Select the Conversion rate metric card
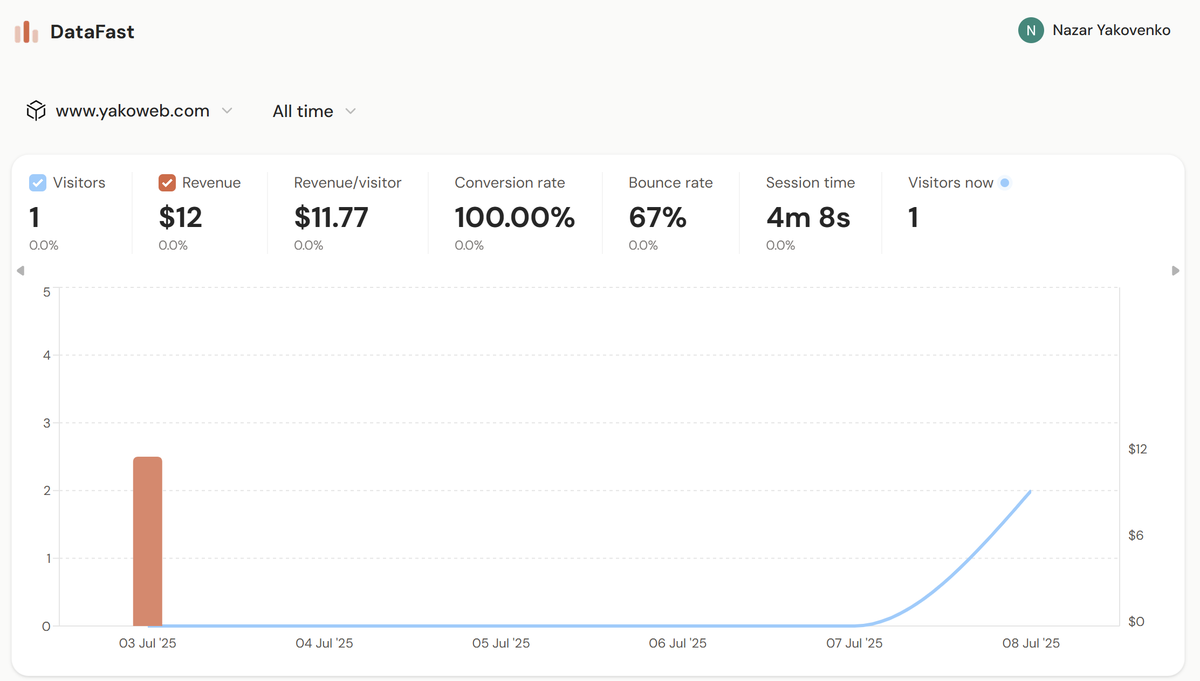Screen dimensions: 1200x681 [514, 212]
